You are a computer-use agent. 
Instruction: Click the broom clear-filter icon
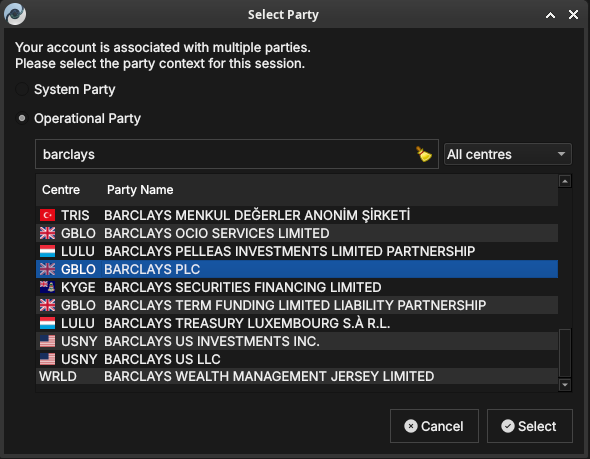[424, 154]
